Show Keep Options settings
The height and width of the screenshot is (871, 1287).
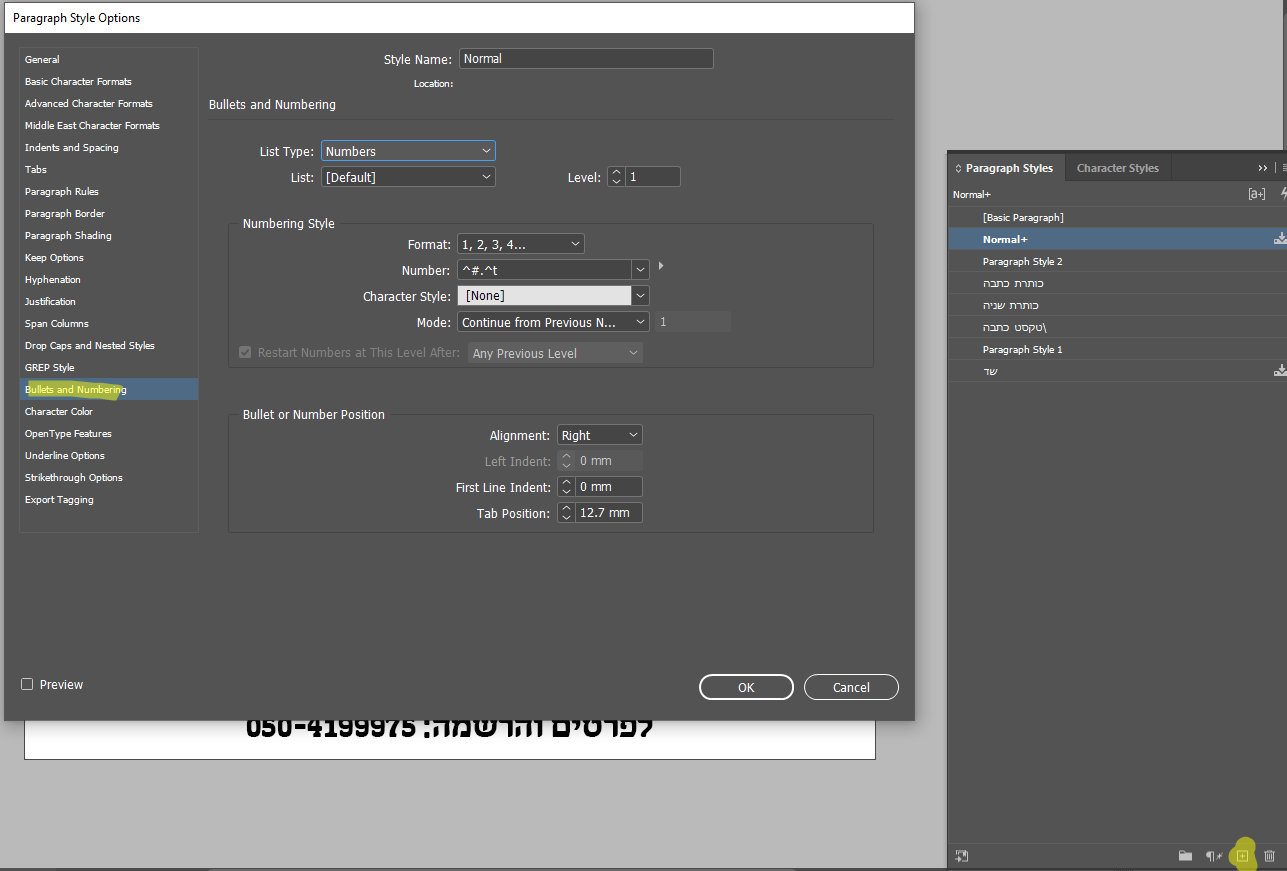[109, 258]
